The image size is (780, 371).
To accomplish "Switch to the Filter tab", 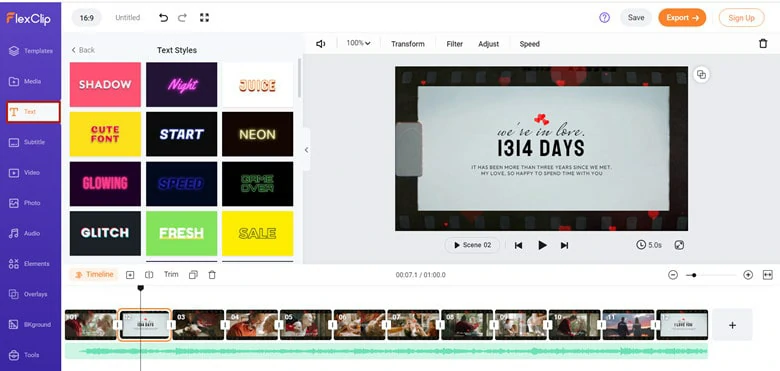I will click(x=455, y=44).
